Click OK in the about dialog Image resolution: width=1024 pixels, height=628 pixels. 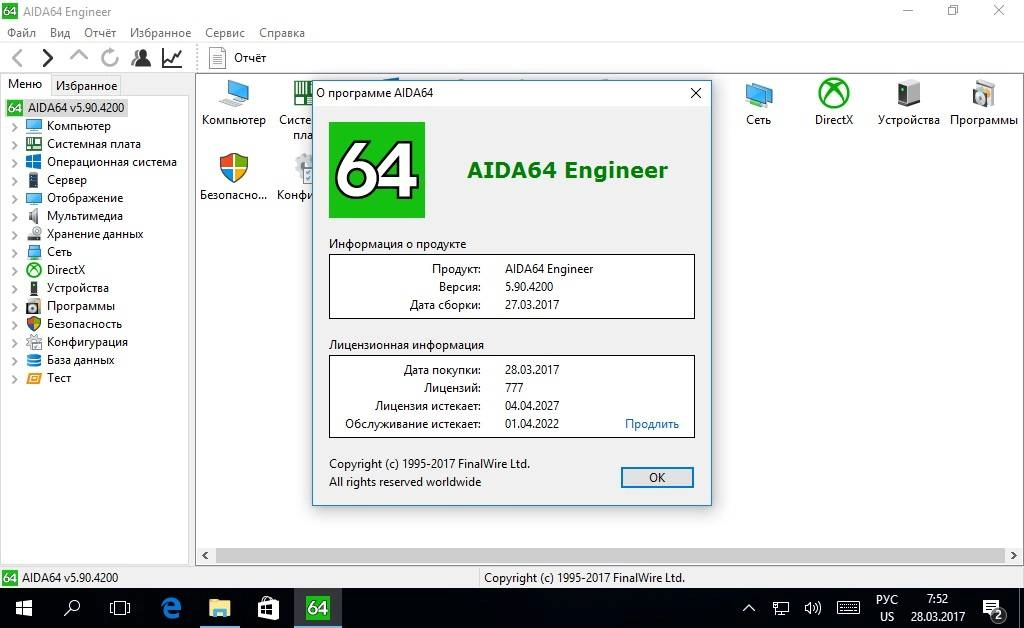tap(657, 478)
